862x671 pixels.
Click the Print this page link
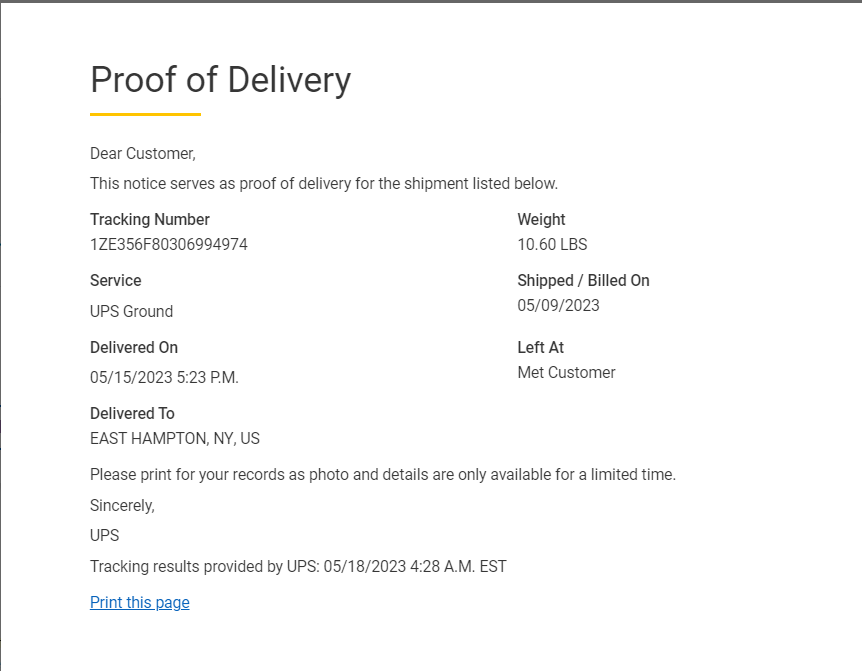coord(139,602)
